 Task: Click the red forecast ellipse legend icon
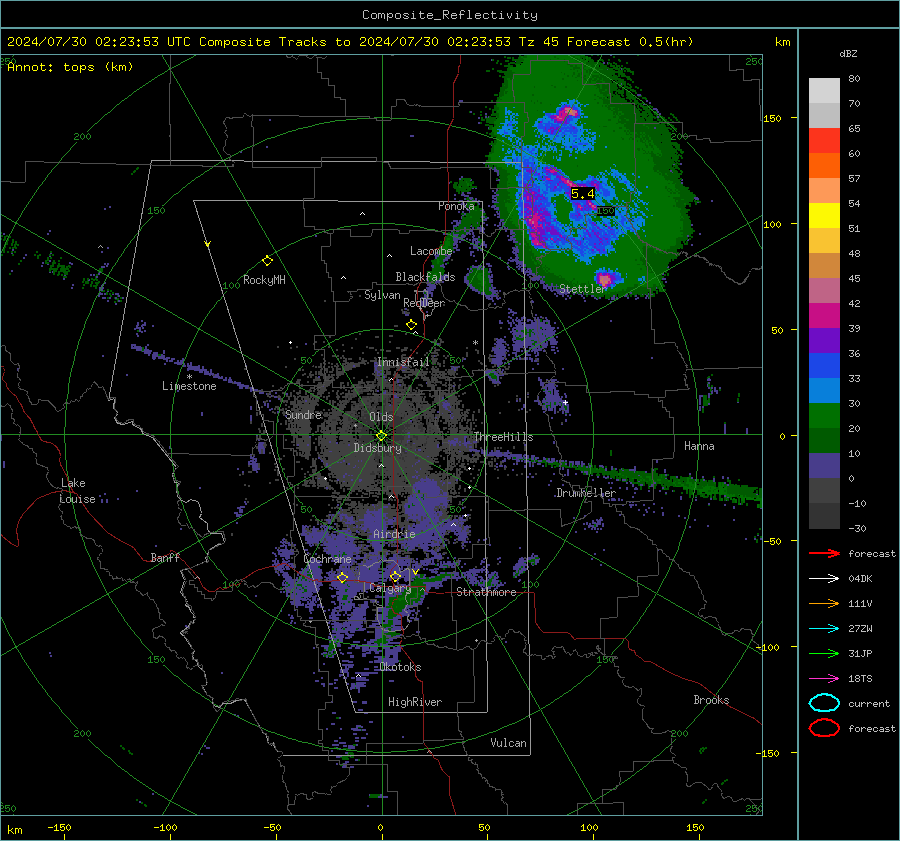pyautogui.click(x=824, y=728)
